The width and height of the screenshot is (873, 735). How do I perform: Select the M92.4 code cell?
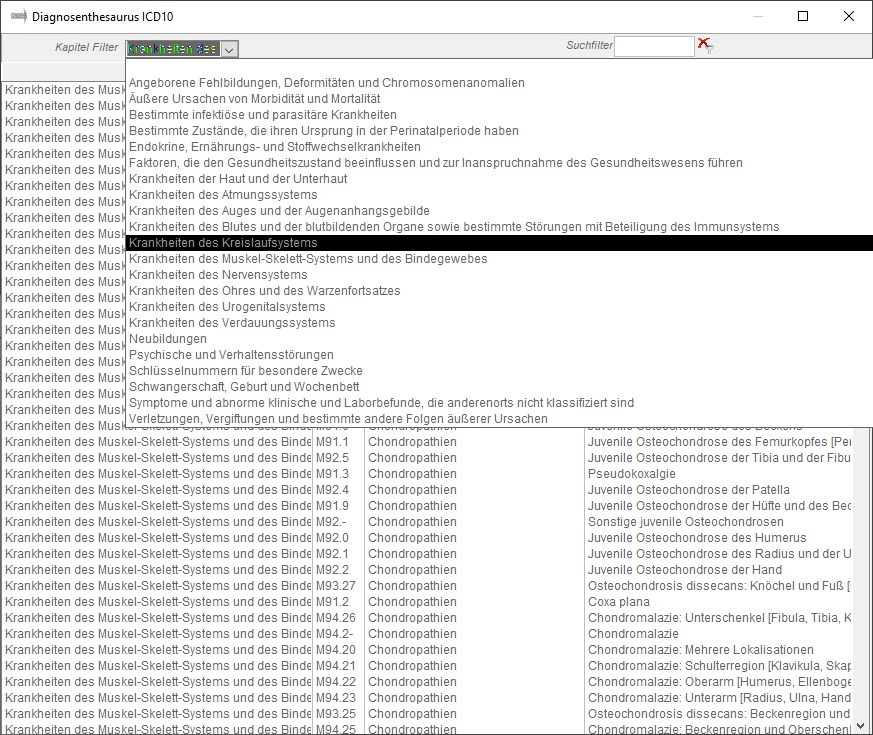pyautogui.click(x=333, y=490)
